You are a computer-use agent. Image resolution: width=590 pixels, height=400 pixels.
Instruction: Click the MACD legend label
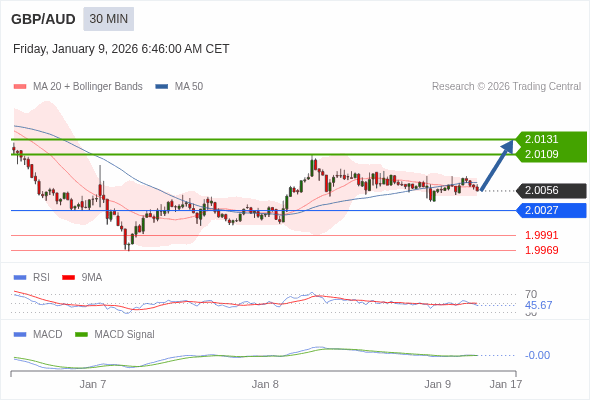pos(48,335)
